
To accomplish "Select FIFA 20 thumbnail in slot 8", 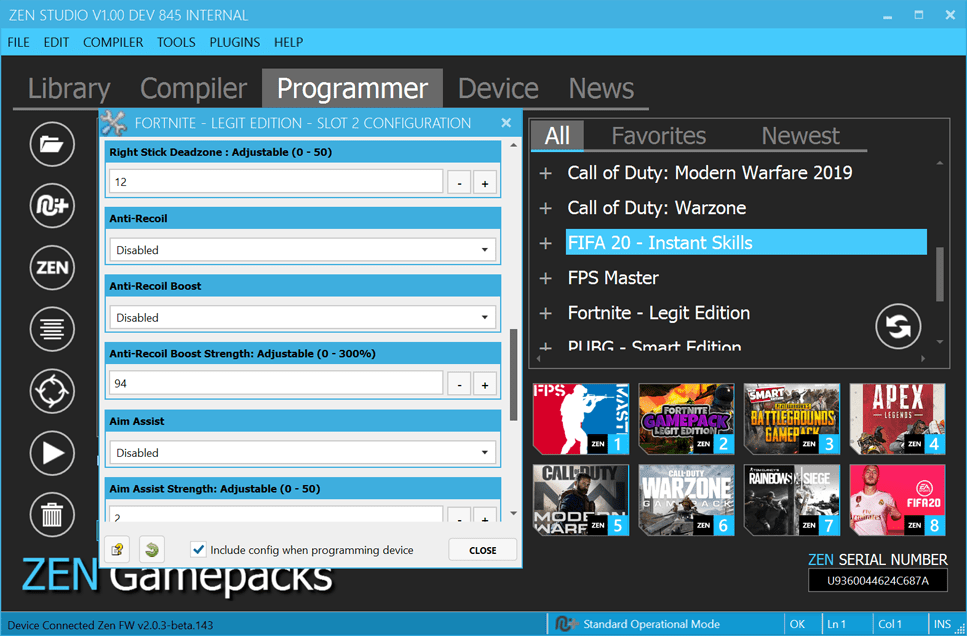I will [x=897, y=500].
